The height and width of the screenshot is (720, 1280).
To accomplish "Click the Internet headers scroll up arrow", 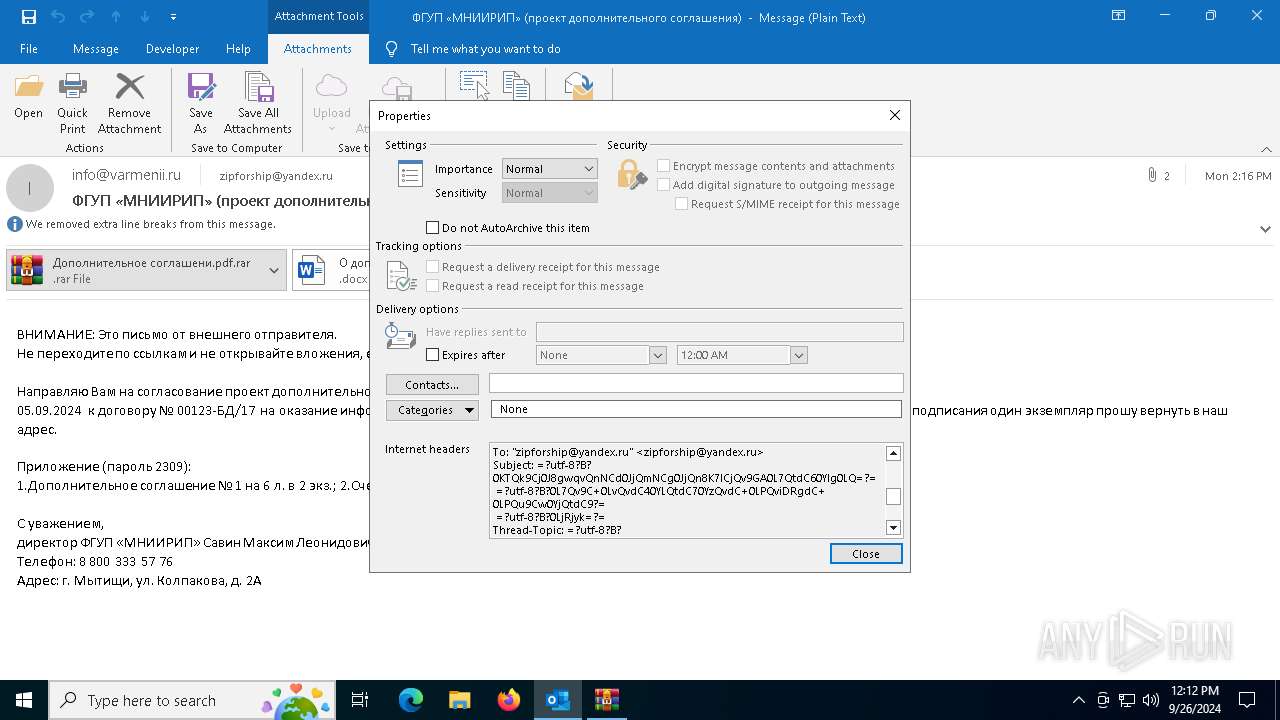I will tap(894, 454).
